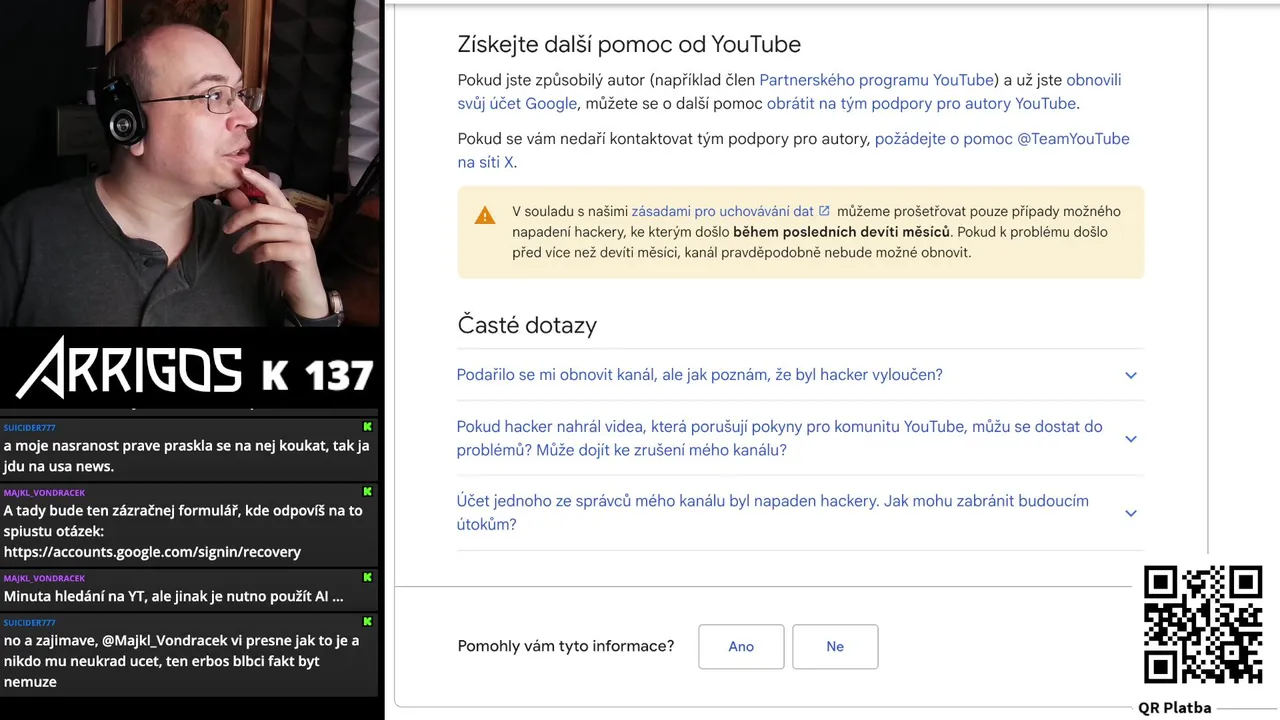Answer 'Ne' to helpfulness question
Image resolution: width=1280 pixels, height=720 pixels.
click(835, 647)
